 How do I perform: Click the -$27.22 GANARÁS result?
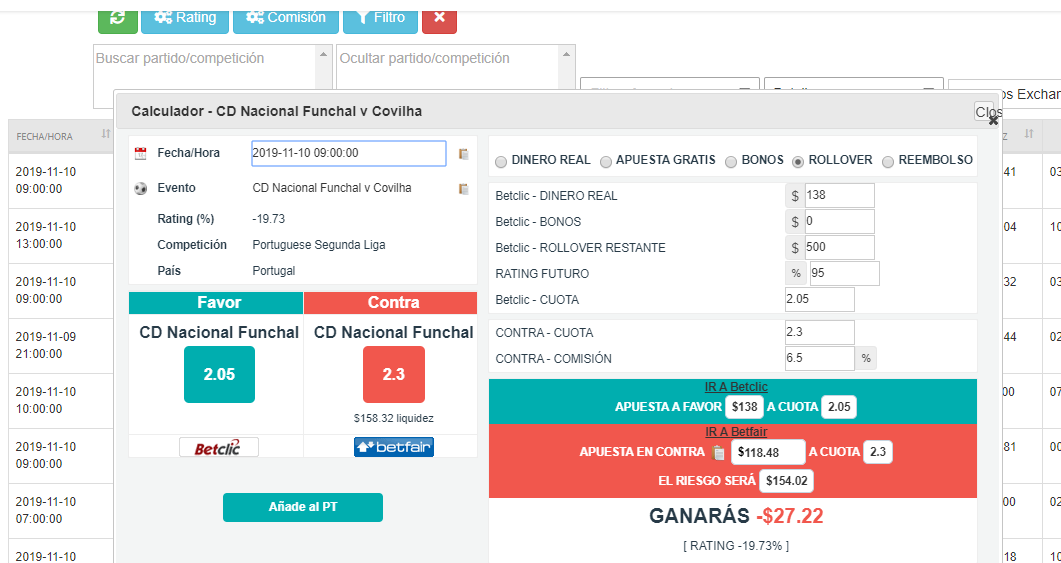coord(790,516)
